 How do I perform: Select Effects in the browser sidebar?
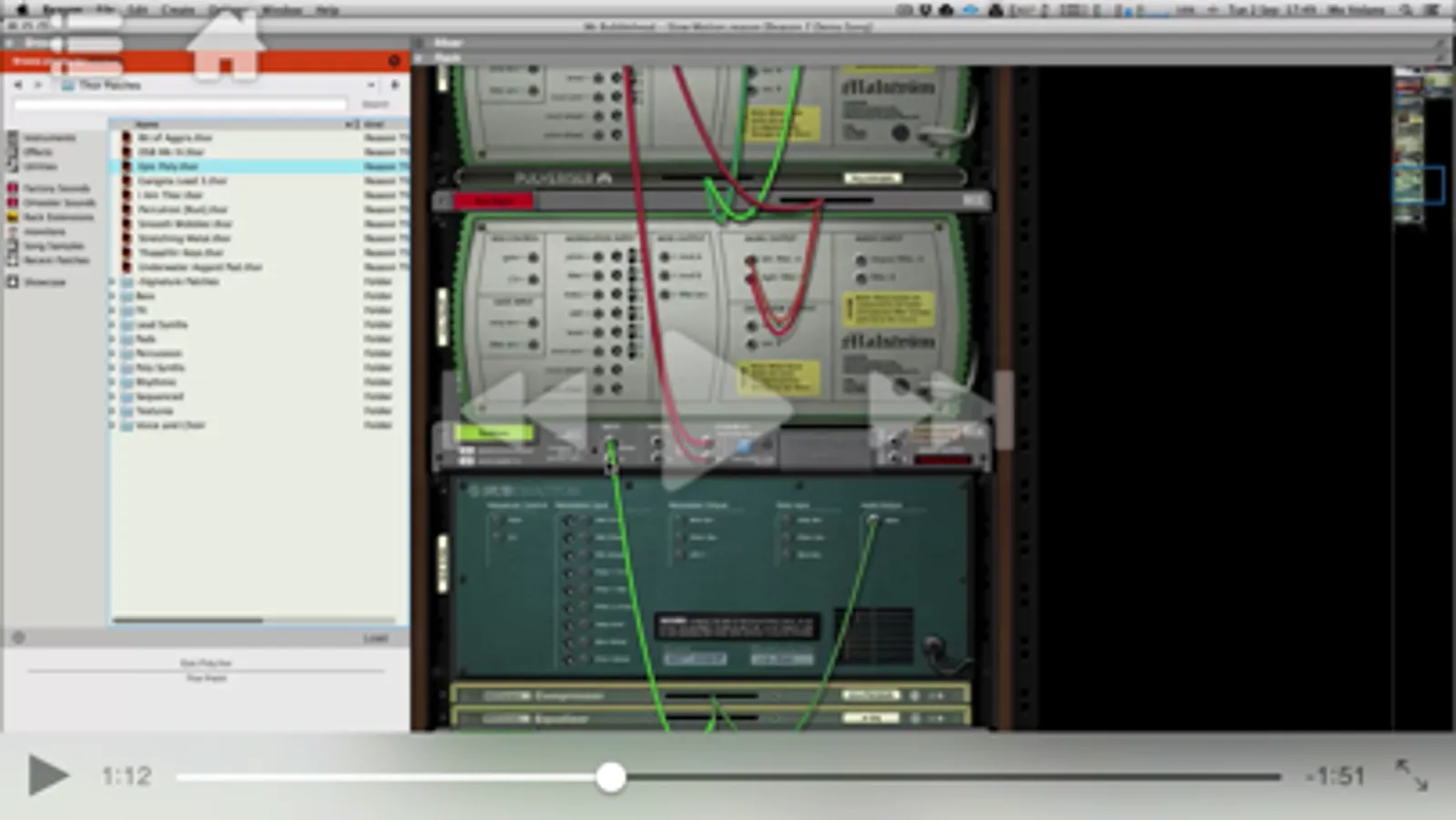tap(38, 152)
